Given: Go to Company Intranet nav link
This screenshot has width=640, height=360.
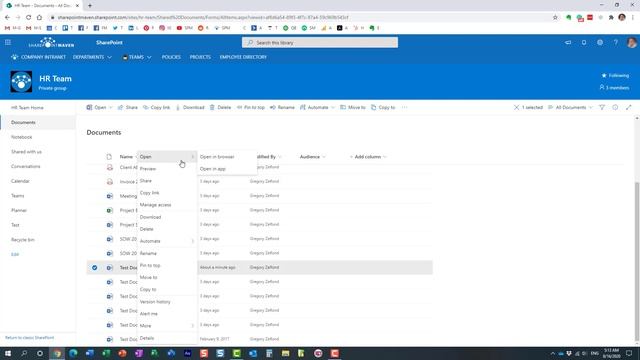Looking at the screenshot, I should (39, 57).
